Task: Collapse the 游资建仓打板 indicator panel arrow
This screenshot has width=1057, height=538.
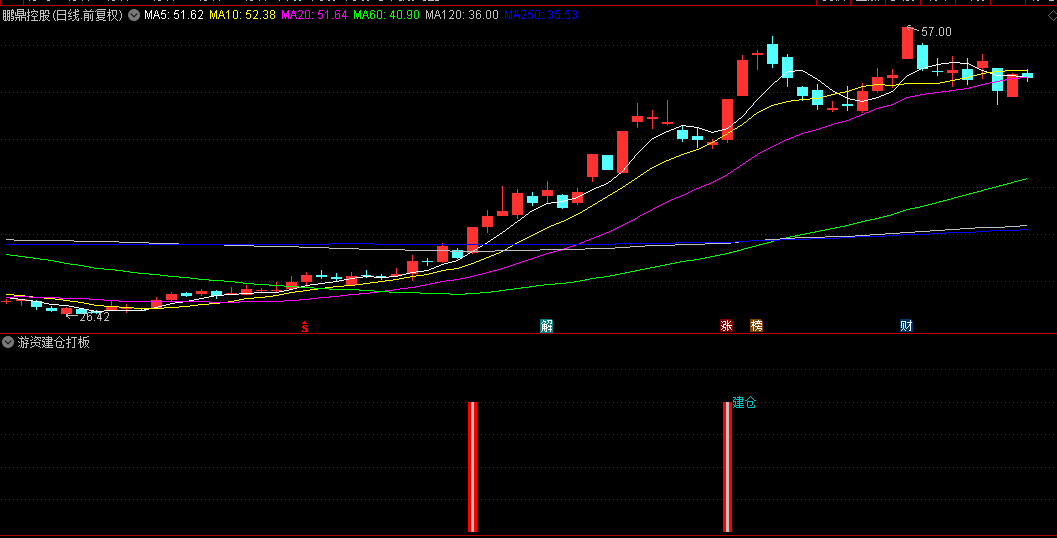Action: (x=8, y=342)
